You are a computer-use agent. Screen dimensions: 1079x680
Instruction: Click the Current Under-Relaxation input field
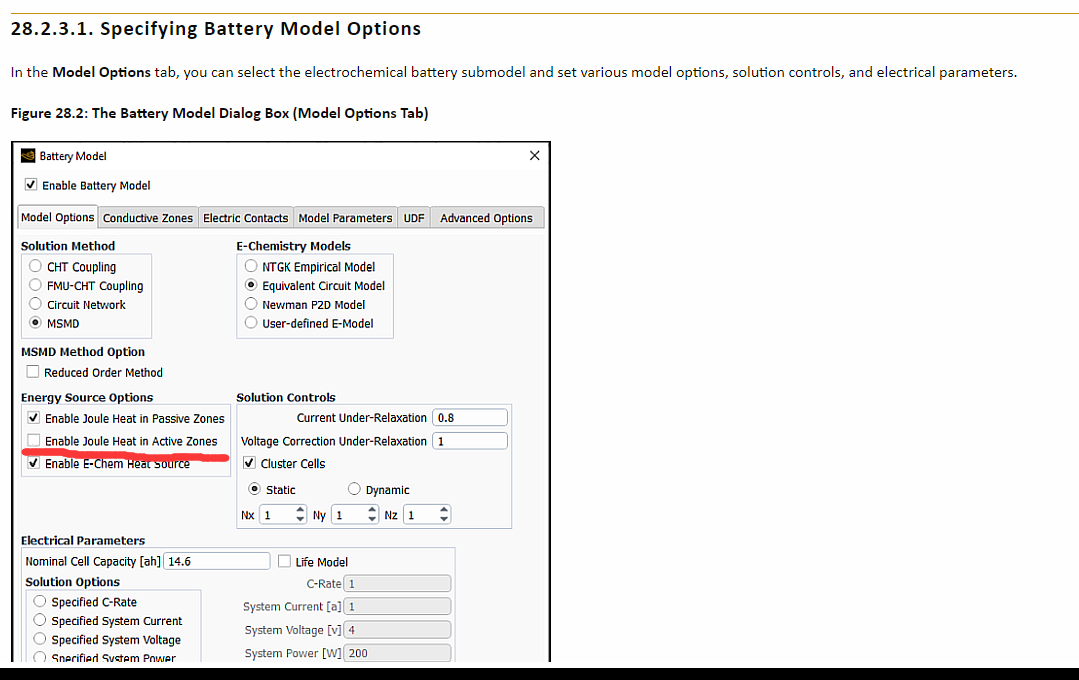470,417
